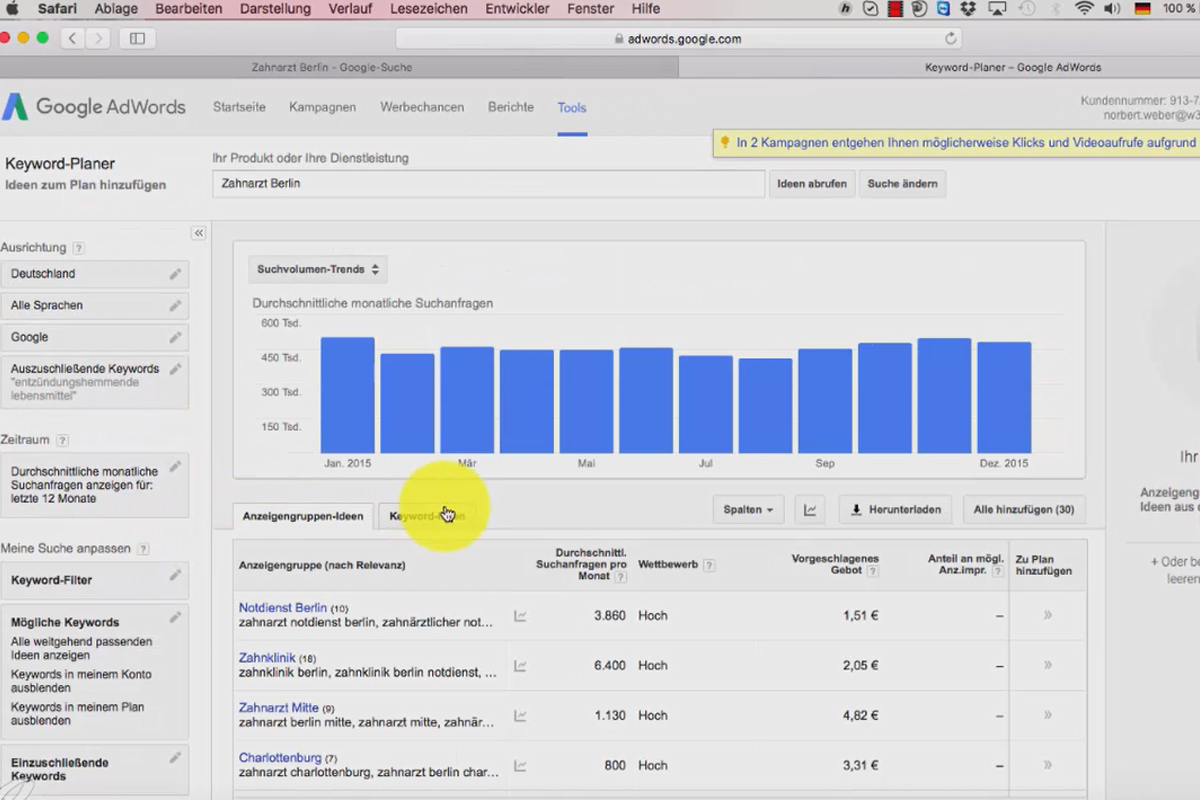The height and width of the screenshot is (800, 1200).
Task: Click the 6.400 search volume value
Action: tap(609, 665)
